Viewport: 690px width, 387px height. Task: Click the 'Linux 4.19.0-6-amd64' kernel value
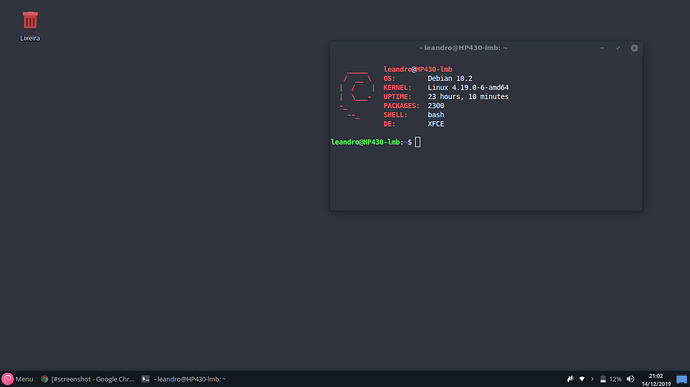point(468,88)
